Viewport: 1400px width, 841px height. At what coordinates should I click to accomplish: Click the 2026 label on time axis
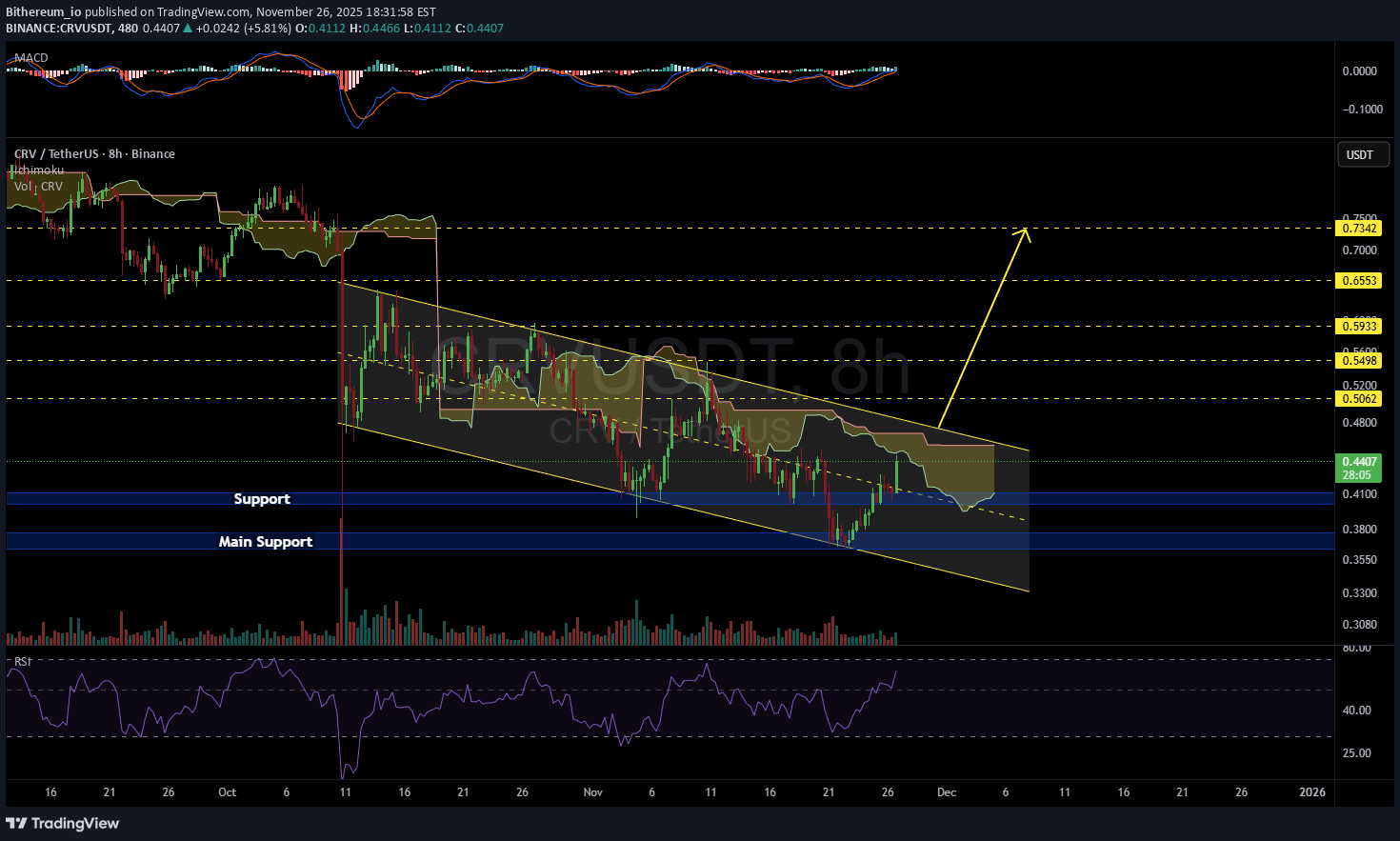[1312, 792]
